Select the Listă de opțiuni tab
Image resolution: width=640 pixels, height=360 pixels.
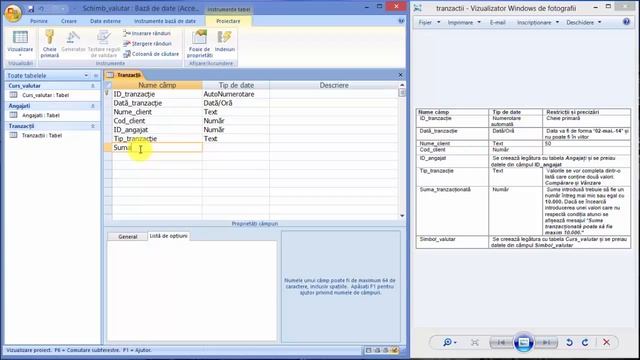(168, 236)
